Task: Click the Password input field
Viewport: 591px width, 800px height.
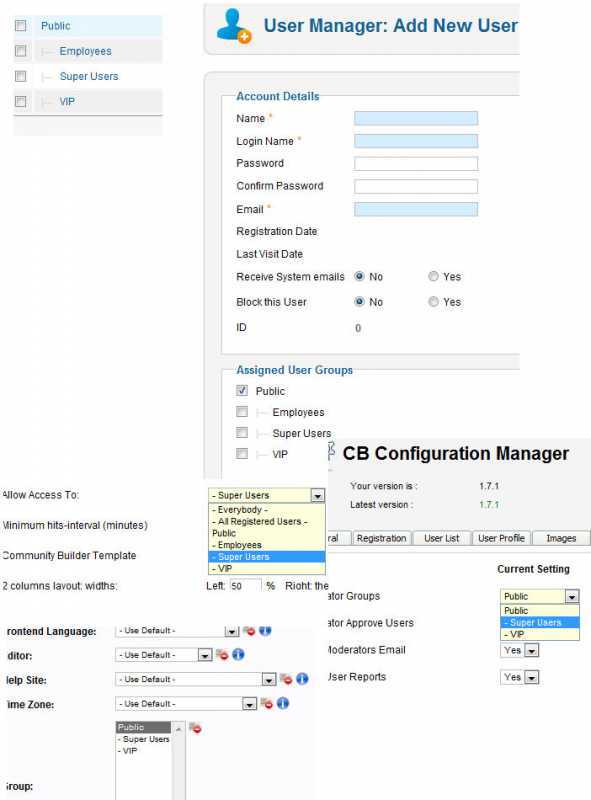Action: pyautogui.click(x=416, y=163)
